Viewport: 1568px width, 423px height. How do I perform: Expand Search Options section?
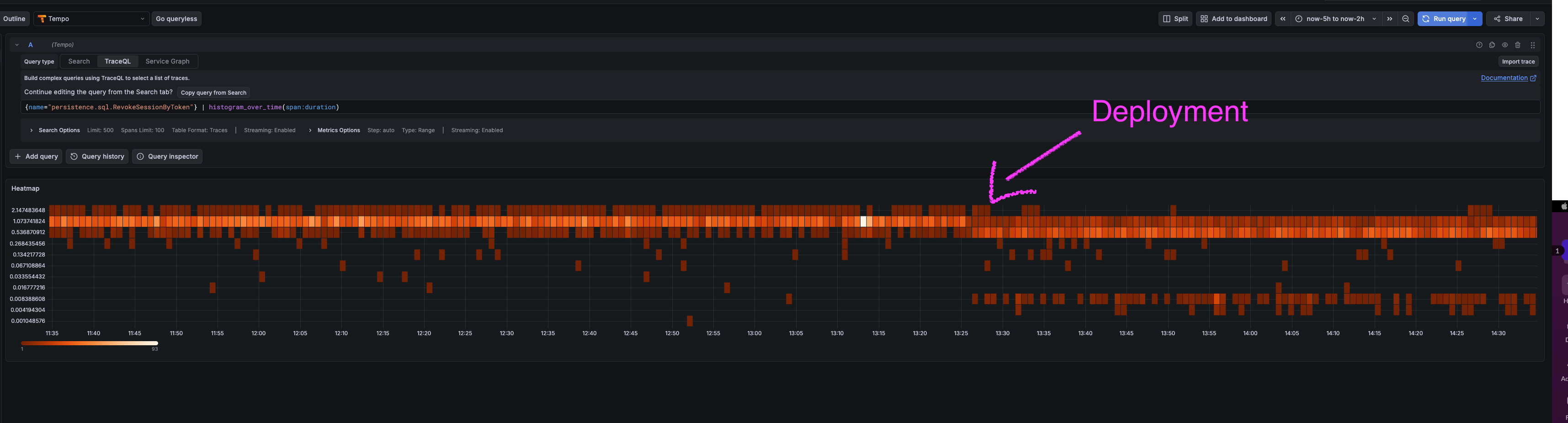55,130
